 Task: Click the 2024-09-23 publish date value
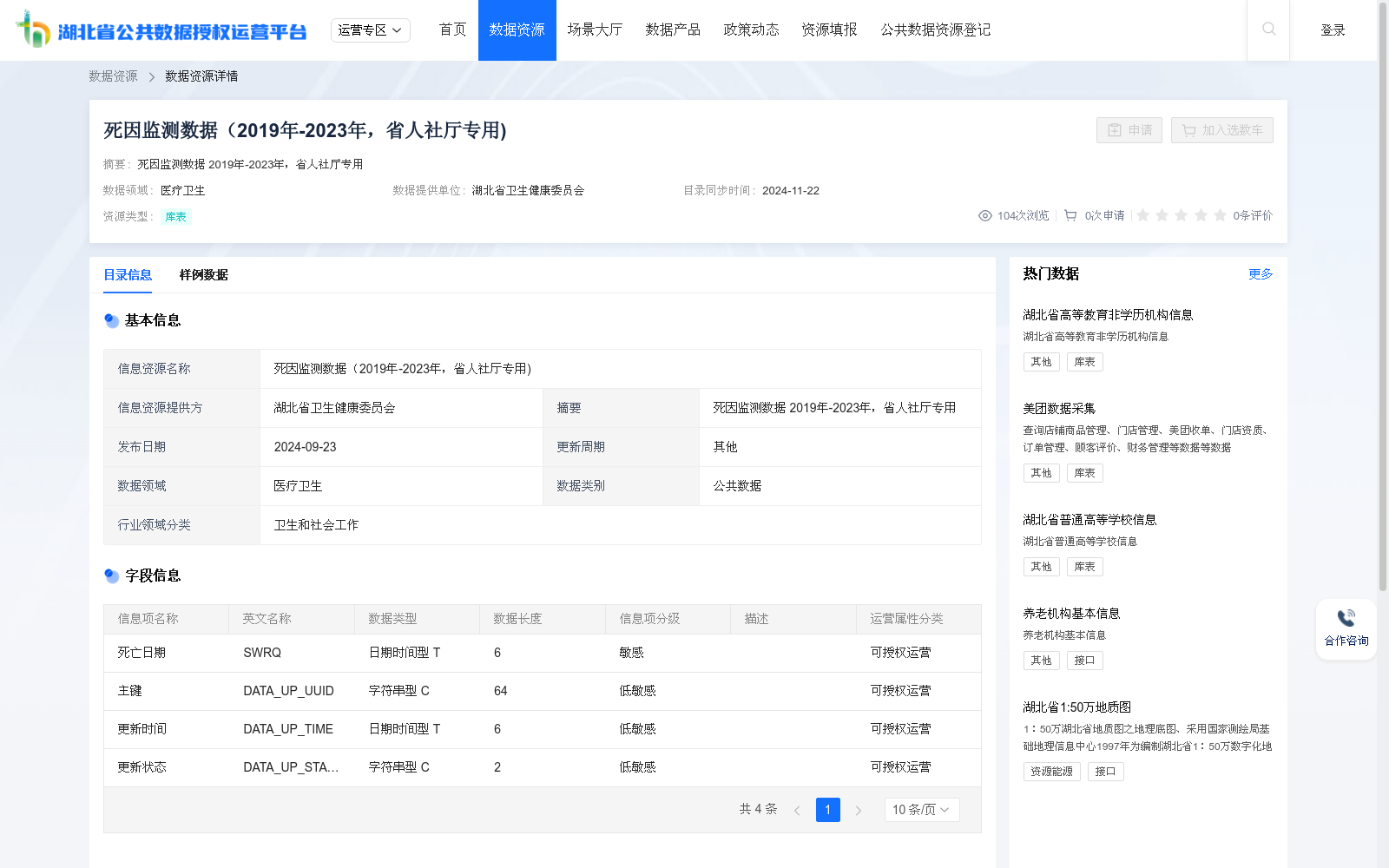pyautogui.click(x=305, y=447)
